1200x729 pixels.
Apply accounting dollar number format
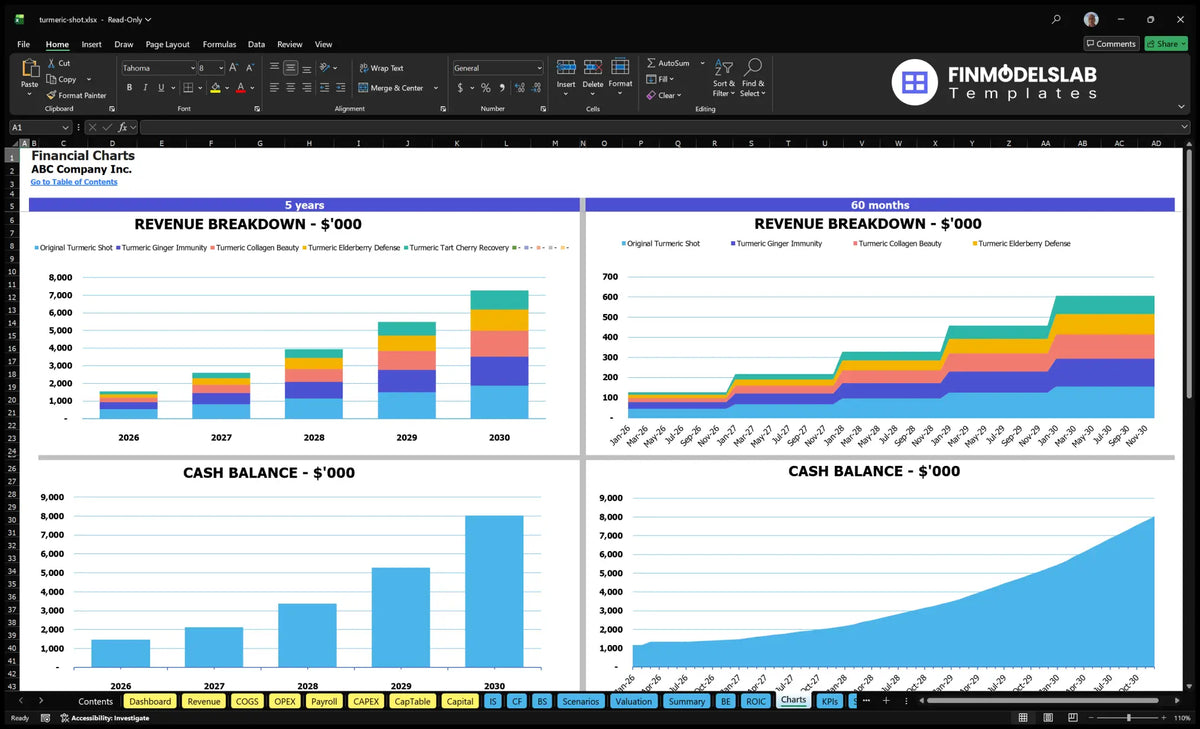(460, 88)
